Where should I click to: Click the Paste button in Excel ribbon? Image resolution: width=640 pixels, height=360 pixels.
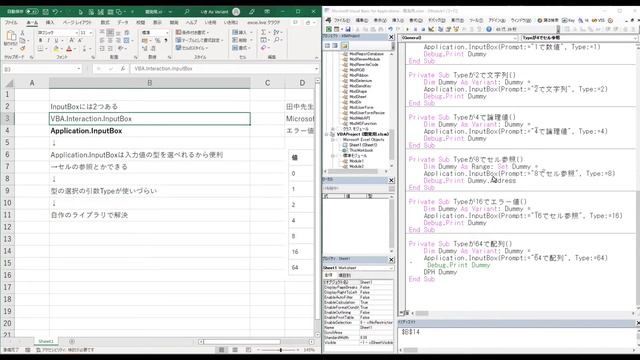tap(11, 38)
